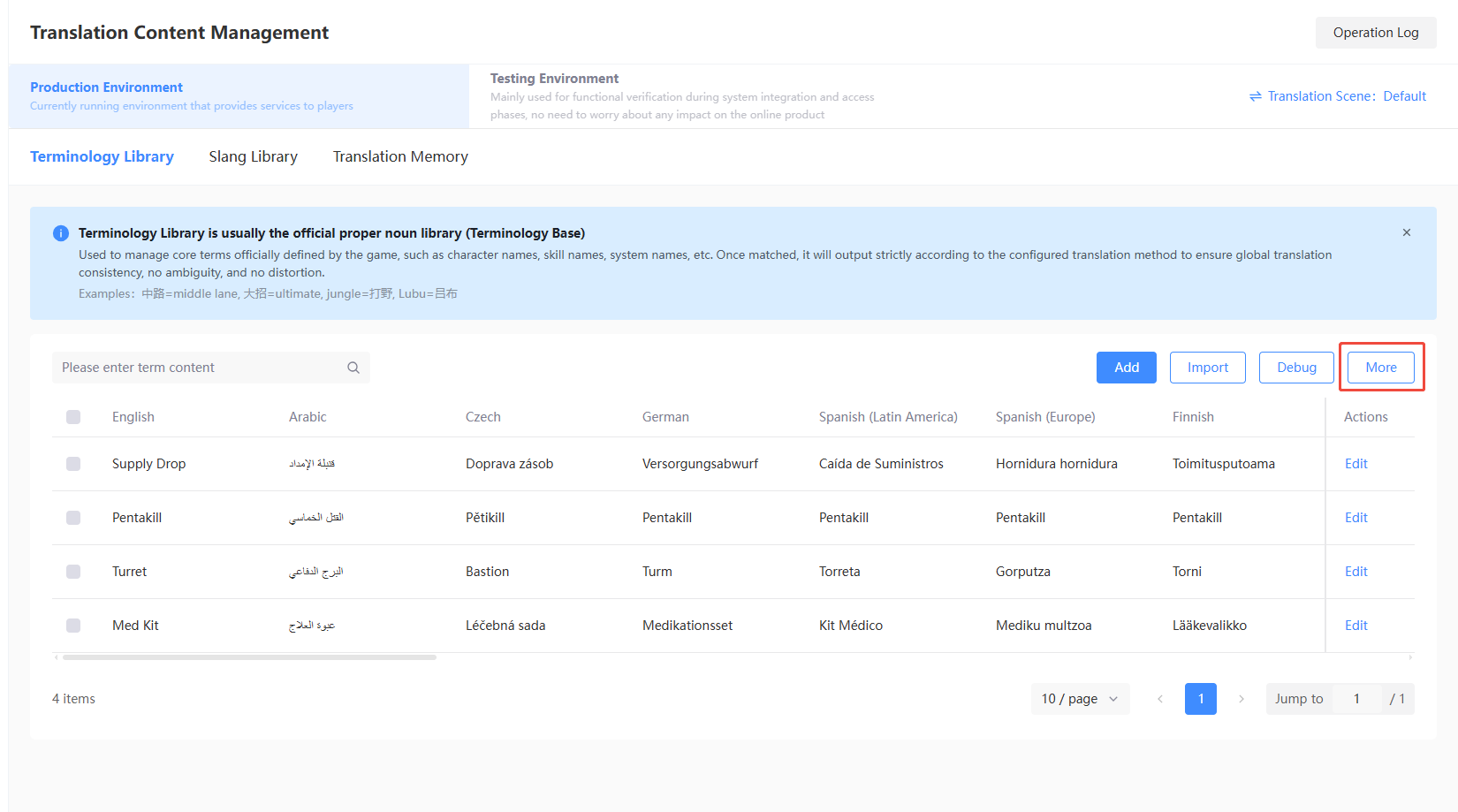Click the Turm cell

657,572
